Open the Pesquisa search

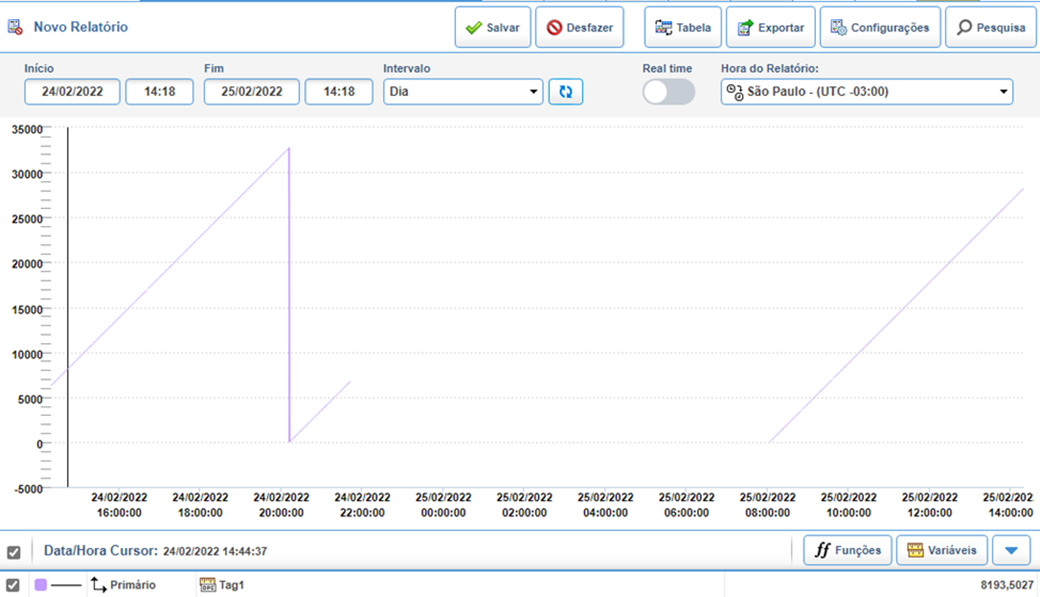991,27
